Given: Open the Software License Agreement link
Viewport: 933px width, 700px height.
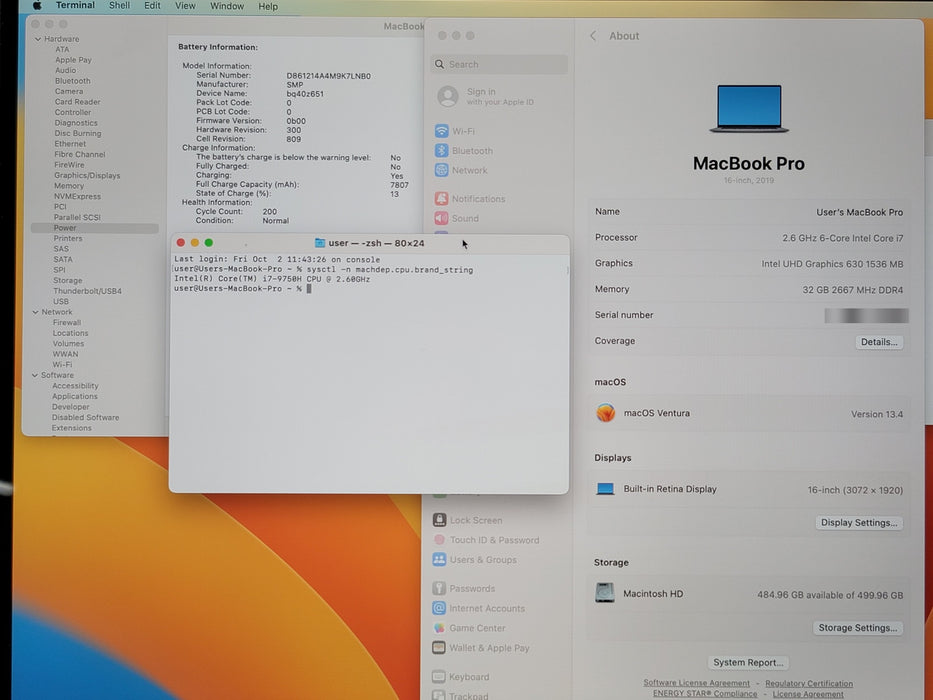Looking at the screenshot, I should tap(696, 683).
